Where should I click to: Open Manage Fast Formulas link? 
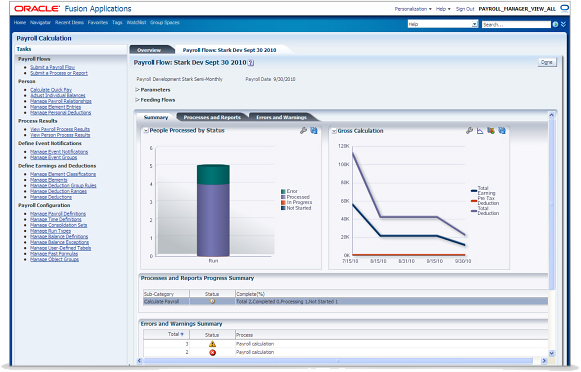54,254
